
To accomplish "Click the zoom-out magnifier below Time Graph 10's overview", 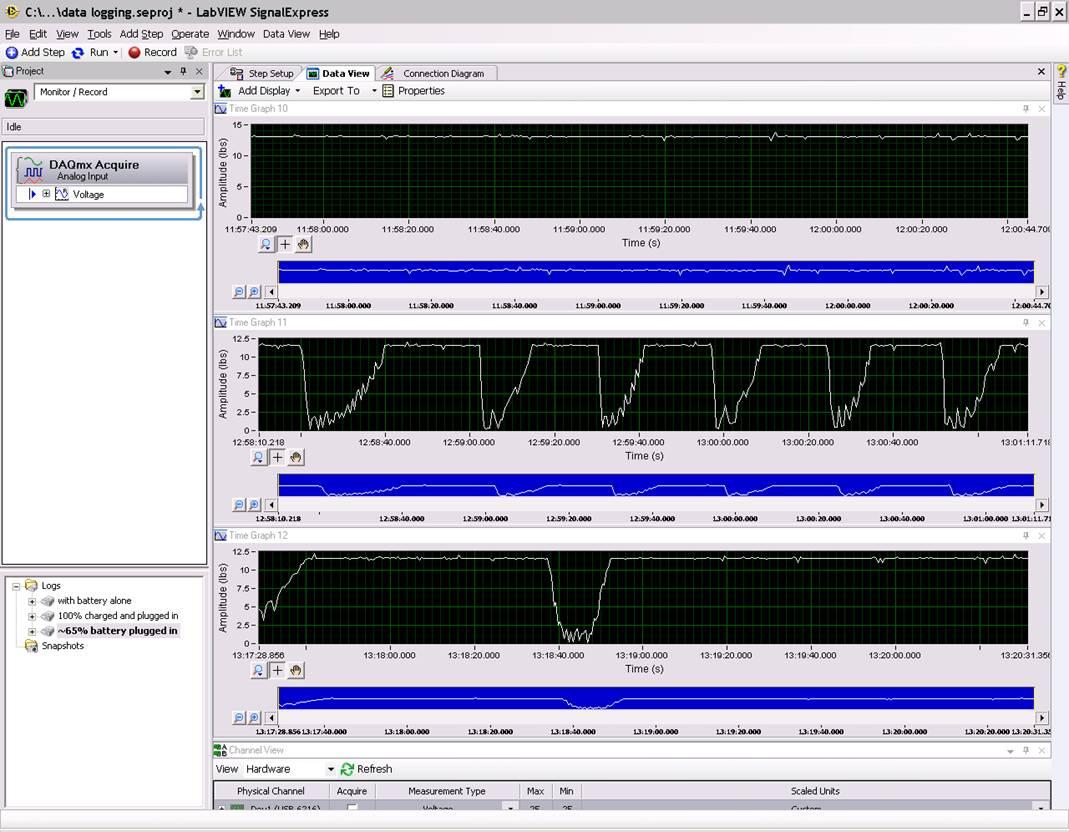I will (238, 291).
